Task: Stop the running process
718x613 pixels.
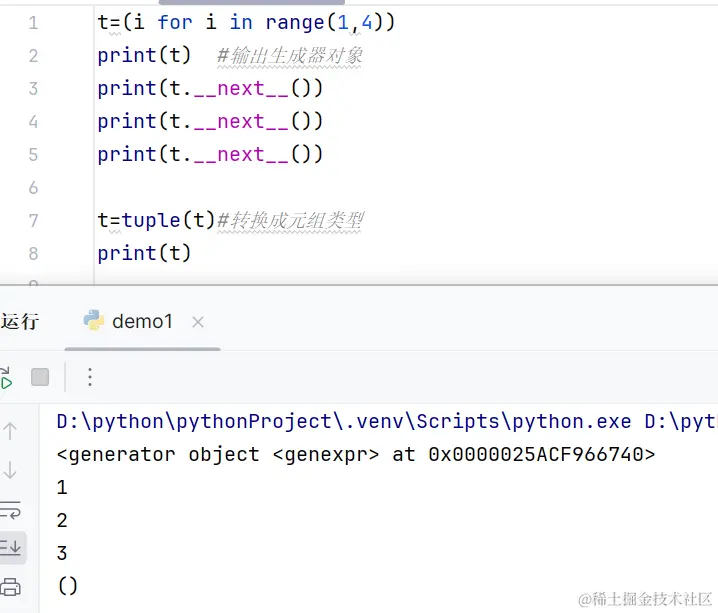Action: (40, 377)
